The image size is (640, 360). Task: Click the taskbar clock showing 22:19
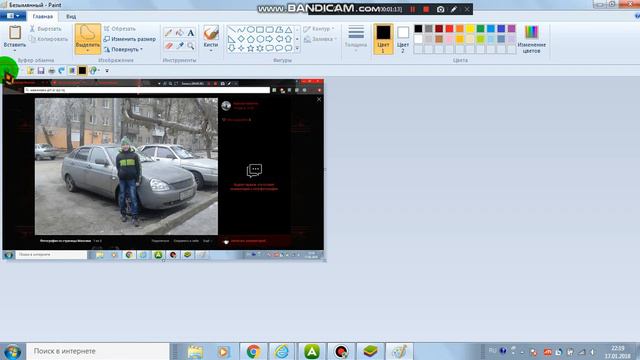tap(618, 352)
